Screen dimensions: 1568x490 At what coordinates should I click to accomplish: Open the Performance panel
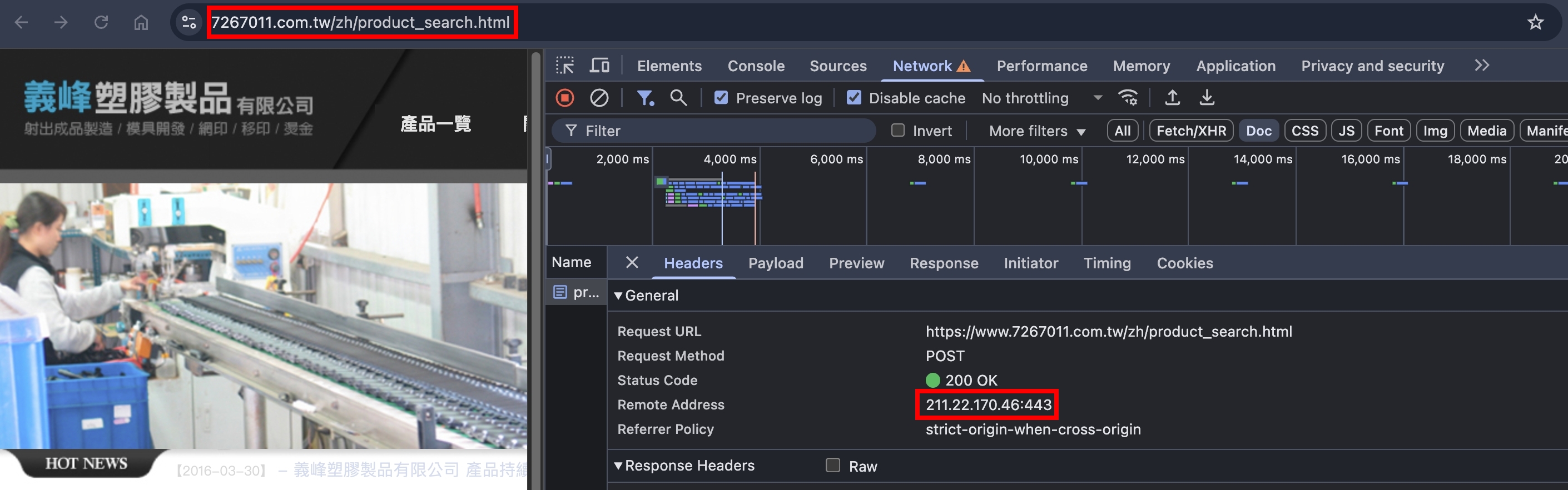1042,66
